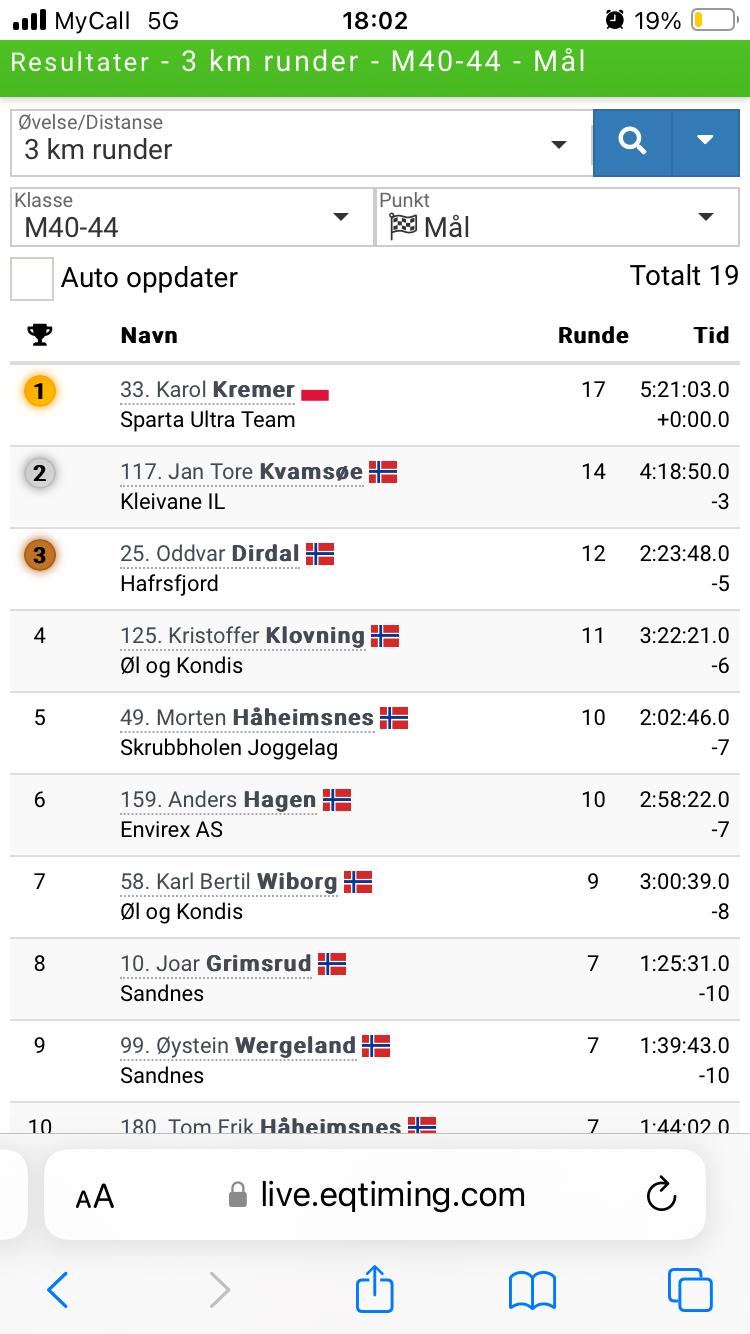Tap the blue magnifier search button
This screenshot has width=750, height=1334.
632,142
